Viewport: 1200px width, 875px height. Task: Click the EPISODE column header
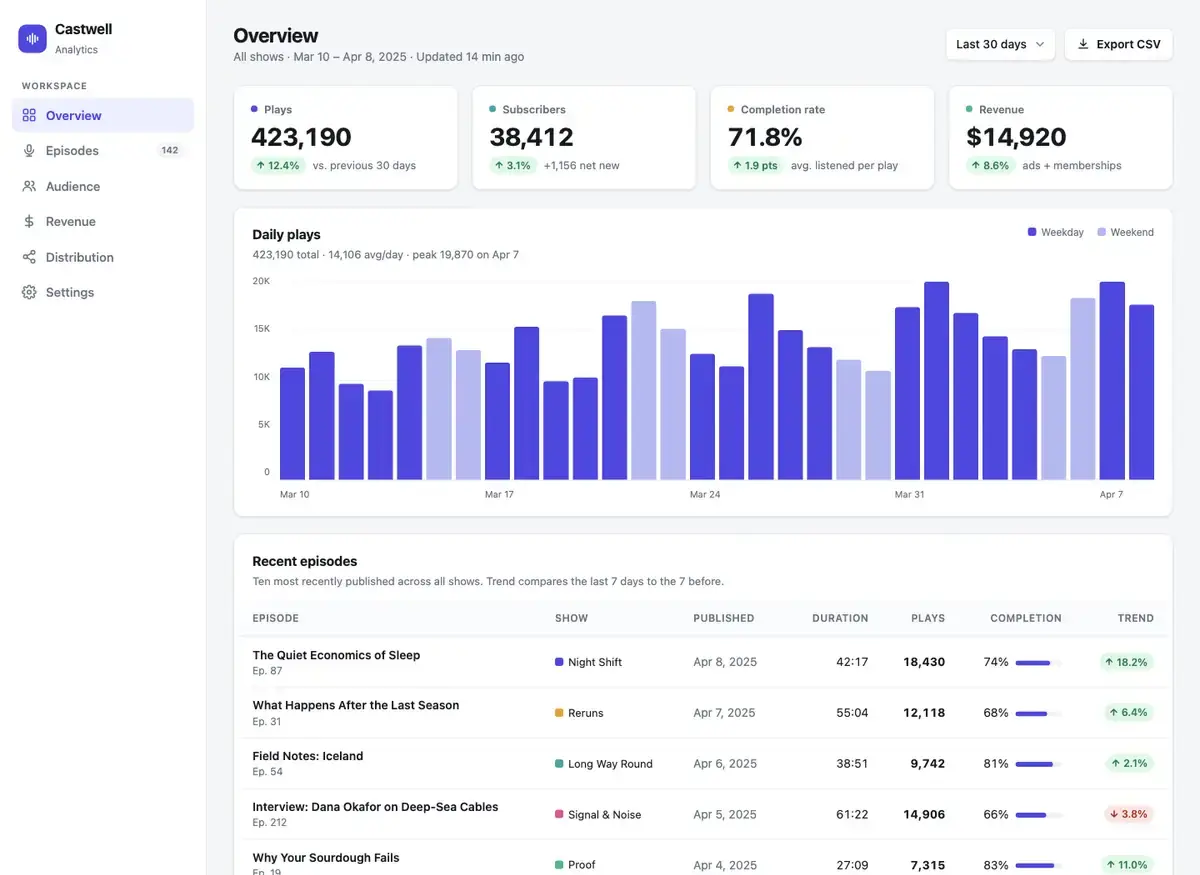(x=275, y=618)
